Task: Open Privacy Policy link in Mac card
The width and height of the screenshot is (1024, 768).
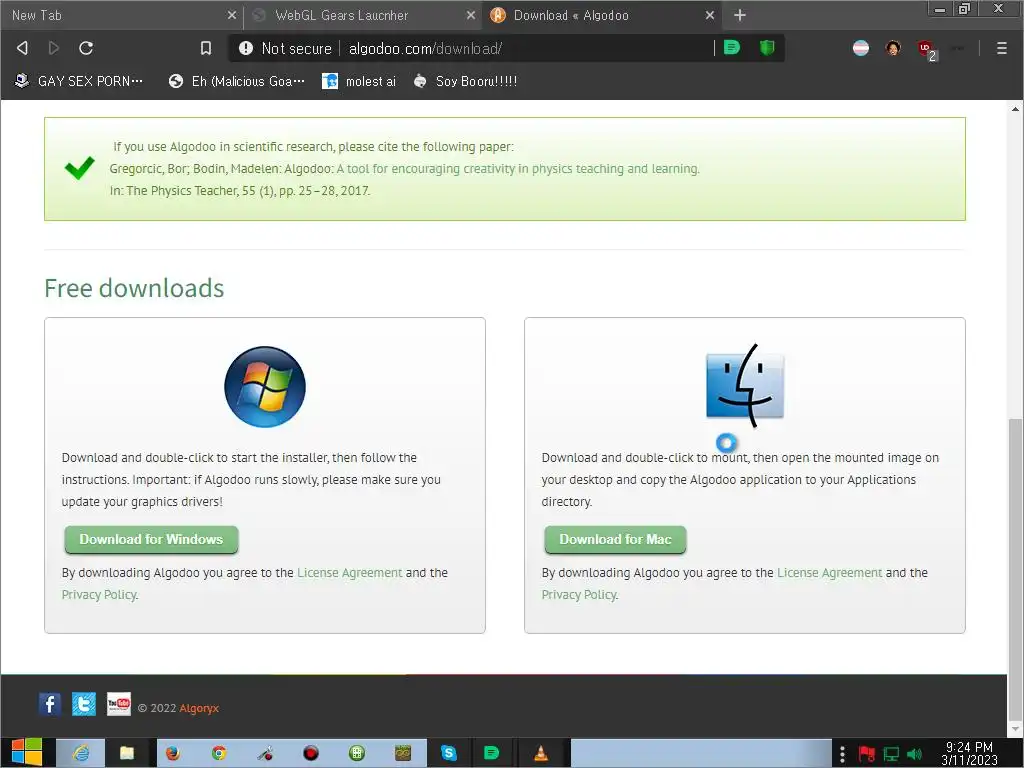Action: pyautogui.click(x=579, y=595)
